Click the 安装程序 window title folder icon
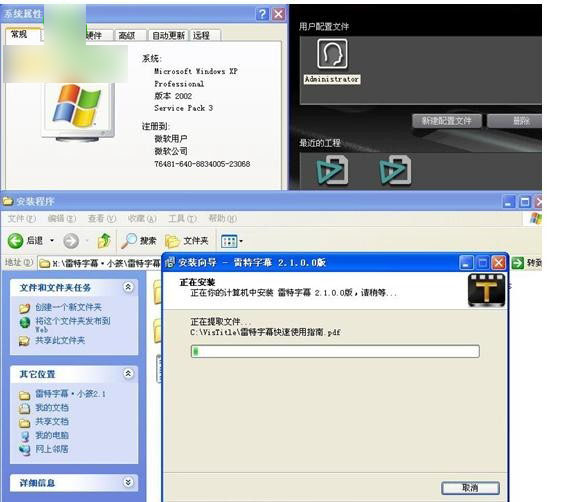 [x=7, y=201]
